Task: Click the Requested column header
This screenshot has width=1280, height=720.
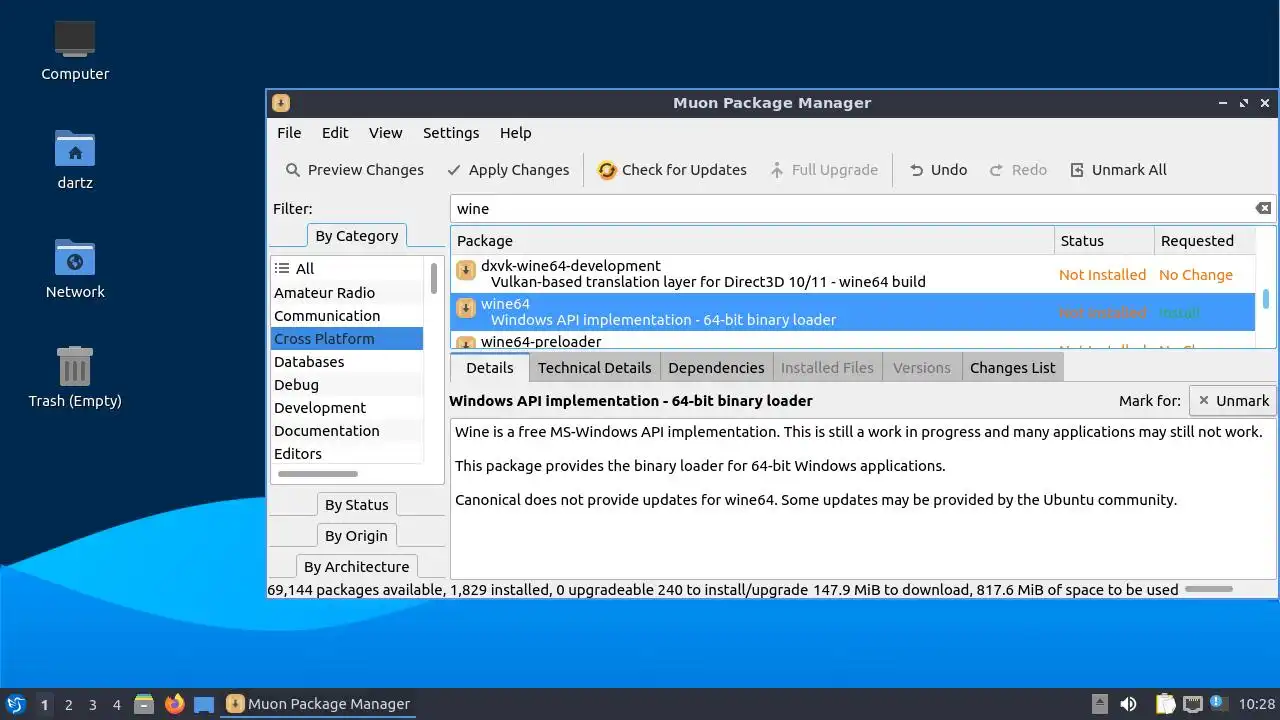Action: pyautogui.click(x=1204, y=241)
